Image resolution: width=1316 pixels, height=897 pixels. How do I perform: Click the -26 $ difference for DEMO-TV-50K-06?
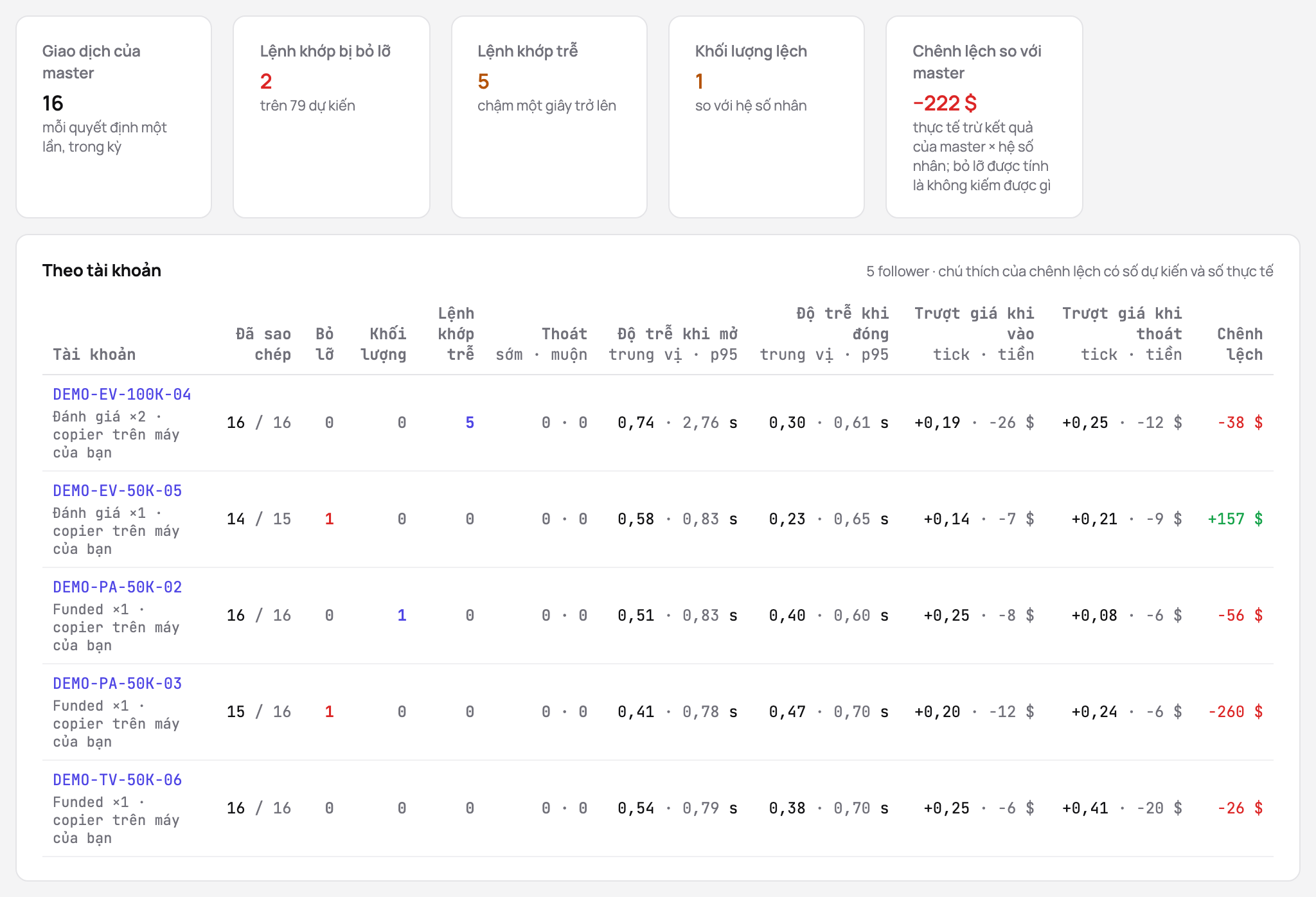(x=1240, y=808)
